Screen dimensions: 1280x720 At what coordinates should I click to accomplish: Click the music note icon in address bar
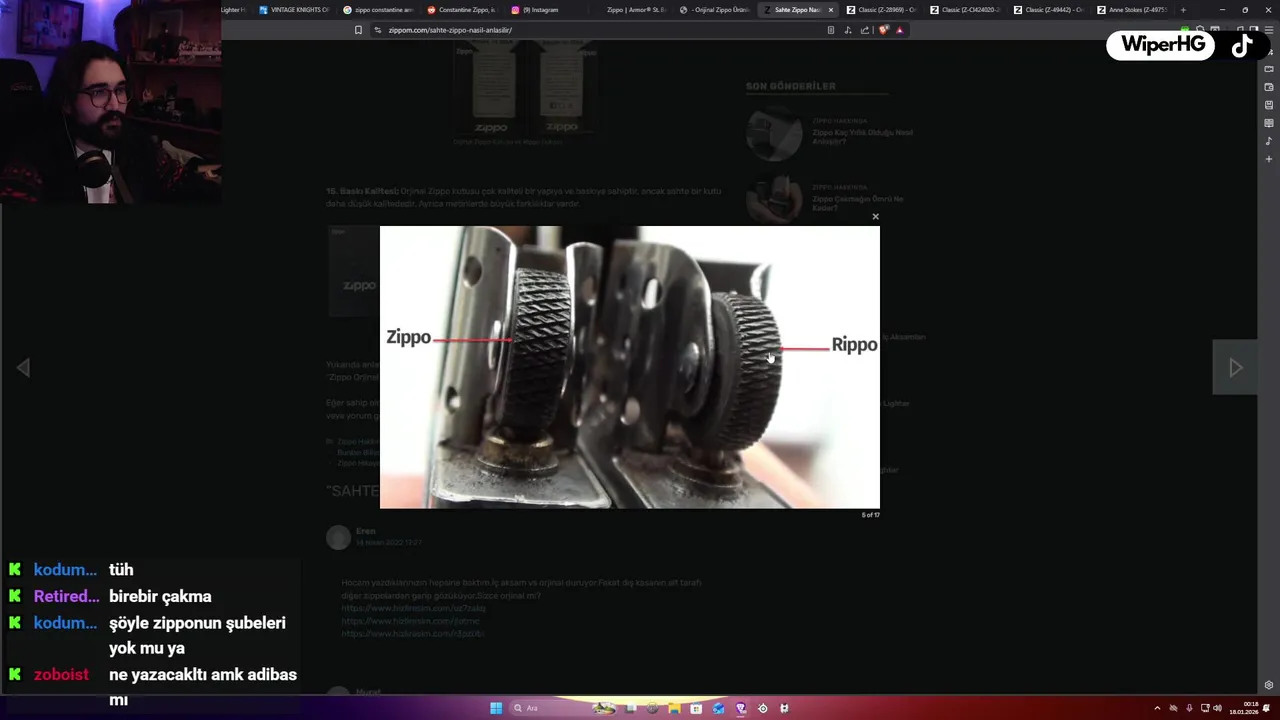coord(848,30)
